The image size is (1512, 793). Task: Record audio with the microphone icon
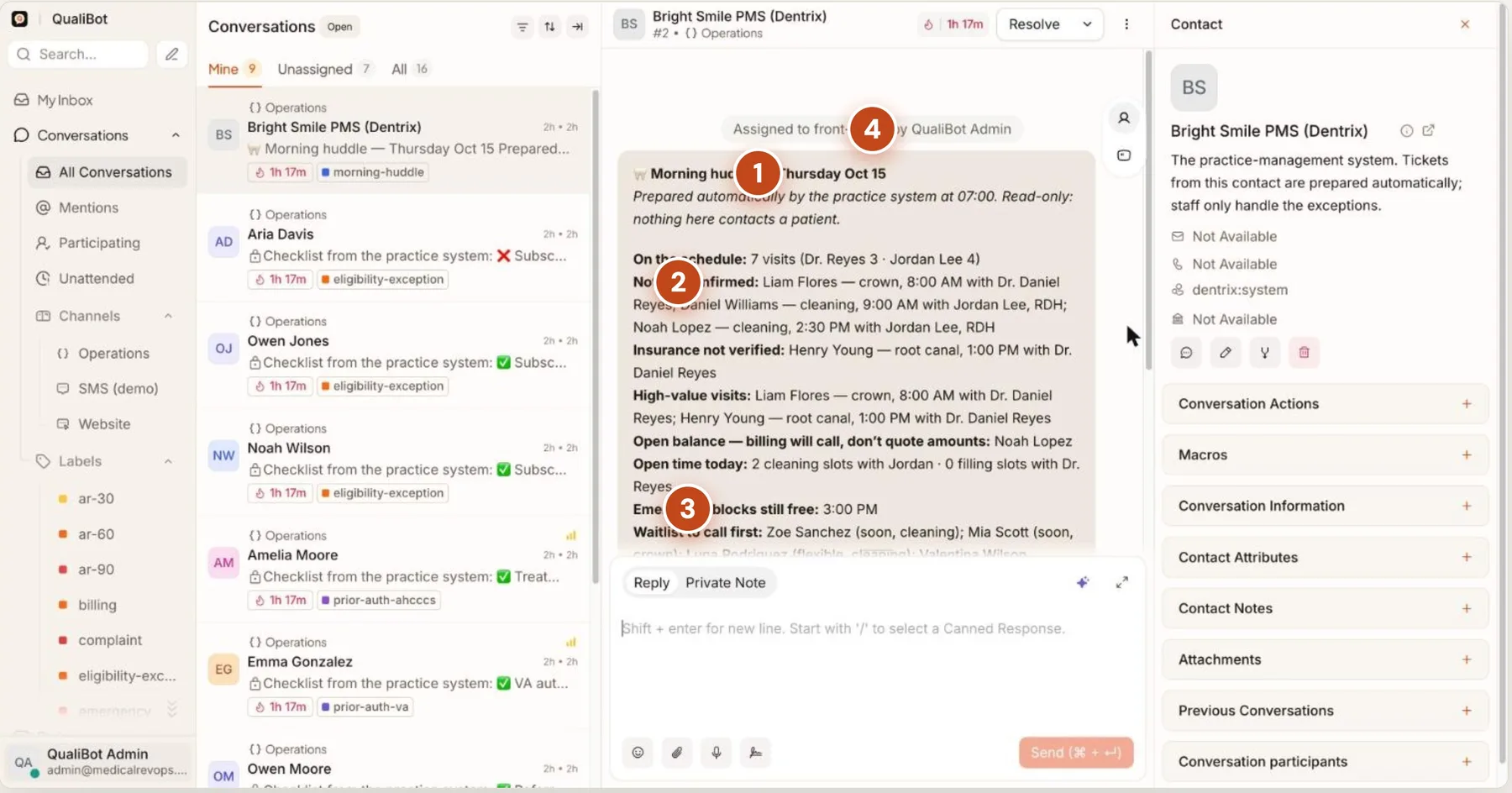click(717, 753)
